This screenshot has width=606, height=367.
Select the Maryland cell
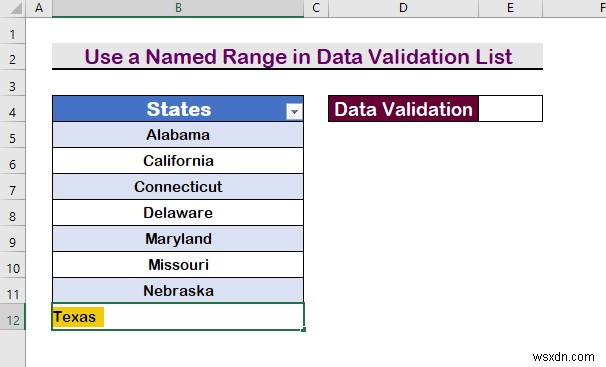[178, 239]
